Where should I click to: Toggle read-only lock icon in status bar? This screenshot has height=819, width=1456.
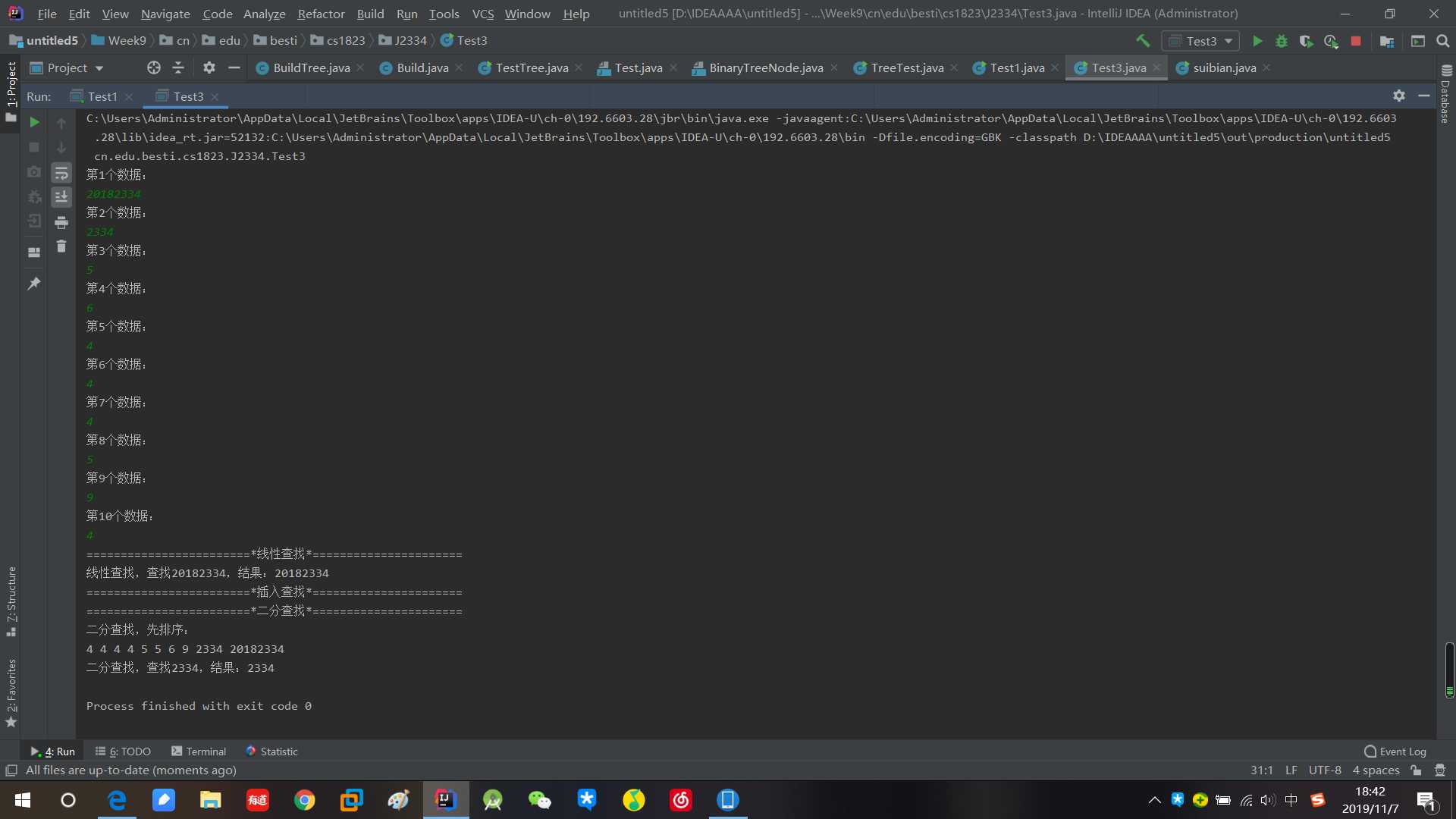[x=1416, y=770]
